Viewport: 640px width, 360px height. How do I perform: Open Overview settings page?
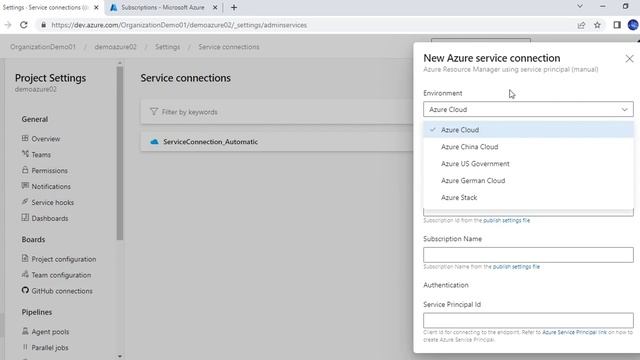[46, 139]
